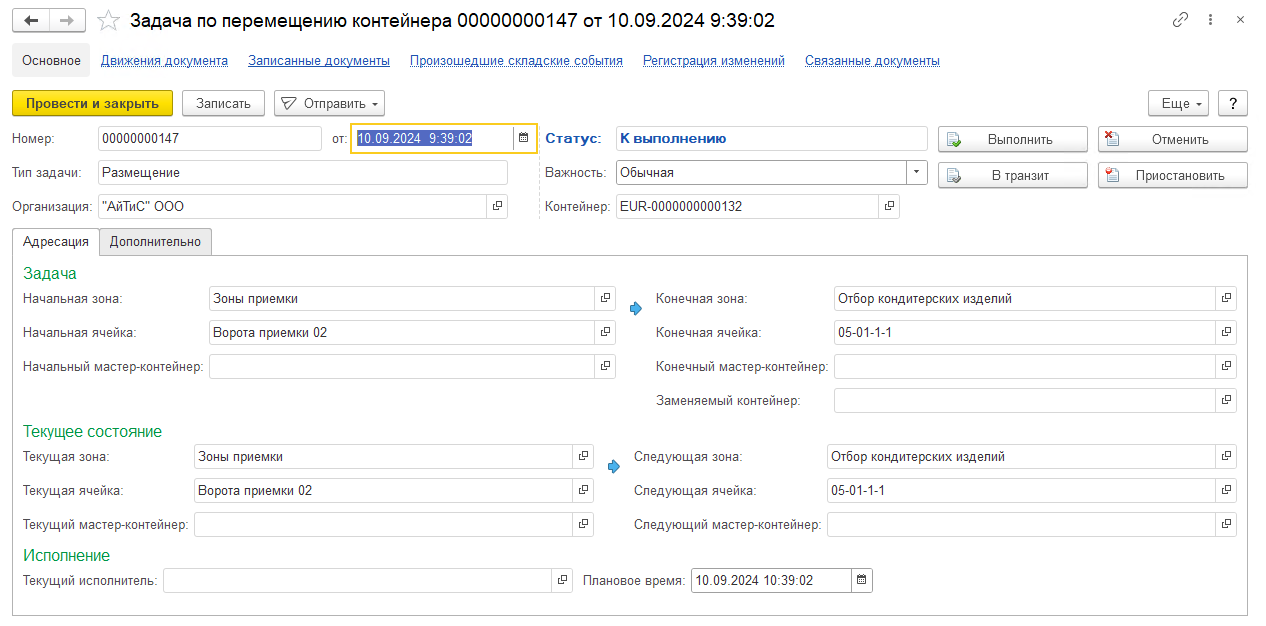Open the calendar picker for document date

point(523,138)
